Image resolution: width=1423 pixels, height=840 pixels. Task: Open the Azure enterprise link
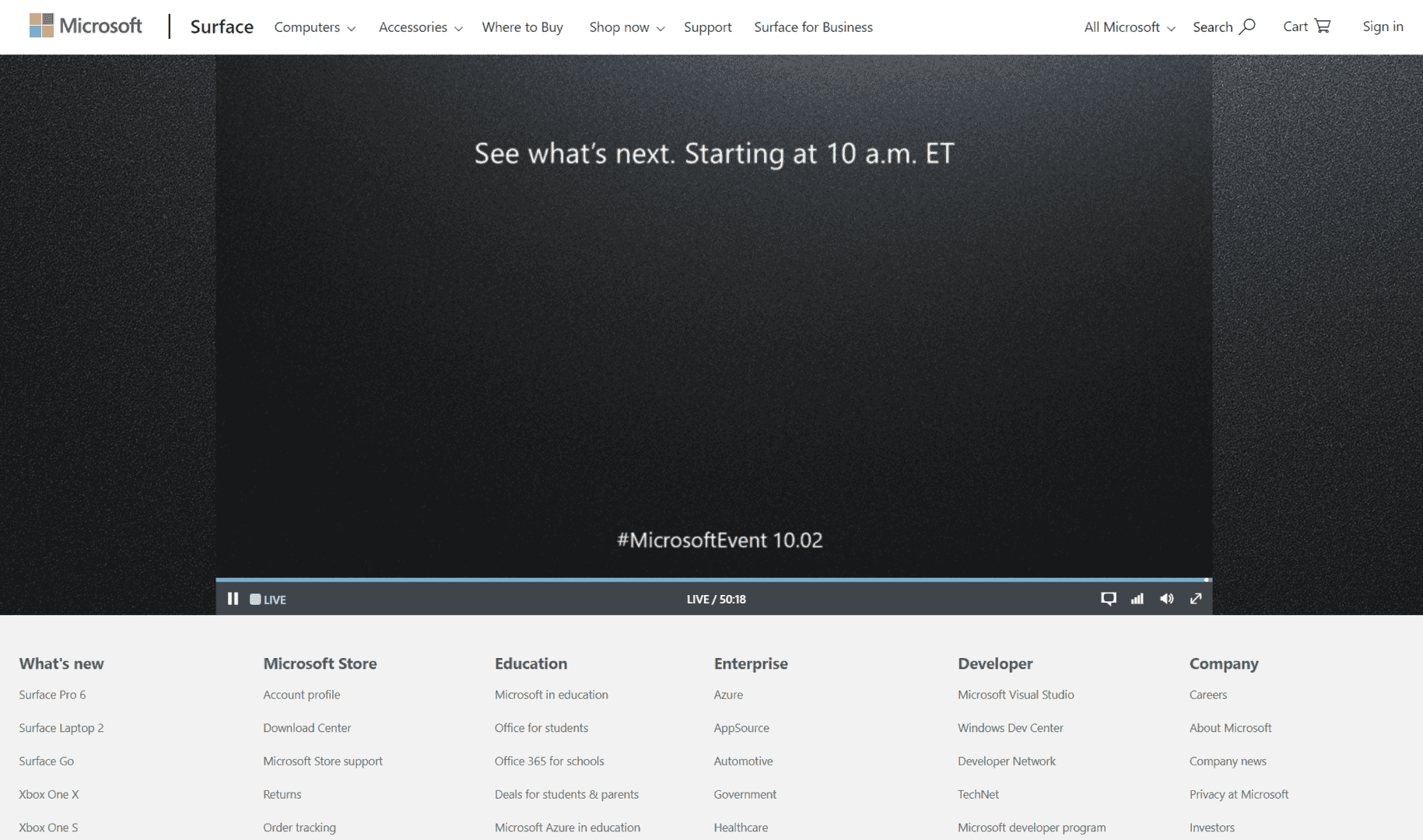pyautogui.click(x=728, y=695)
